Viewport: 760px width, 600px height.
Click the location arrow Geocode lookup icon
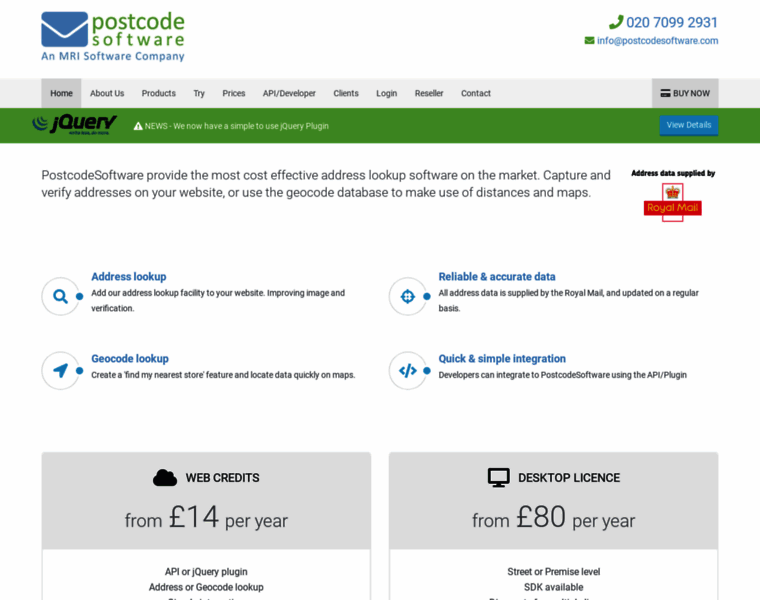60,371
